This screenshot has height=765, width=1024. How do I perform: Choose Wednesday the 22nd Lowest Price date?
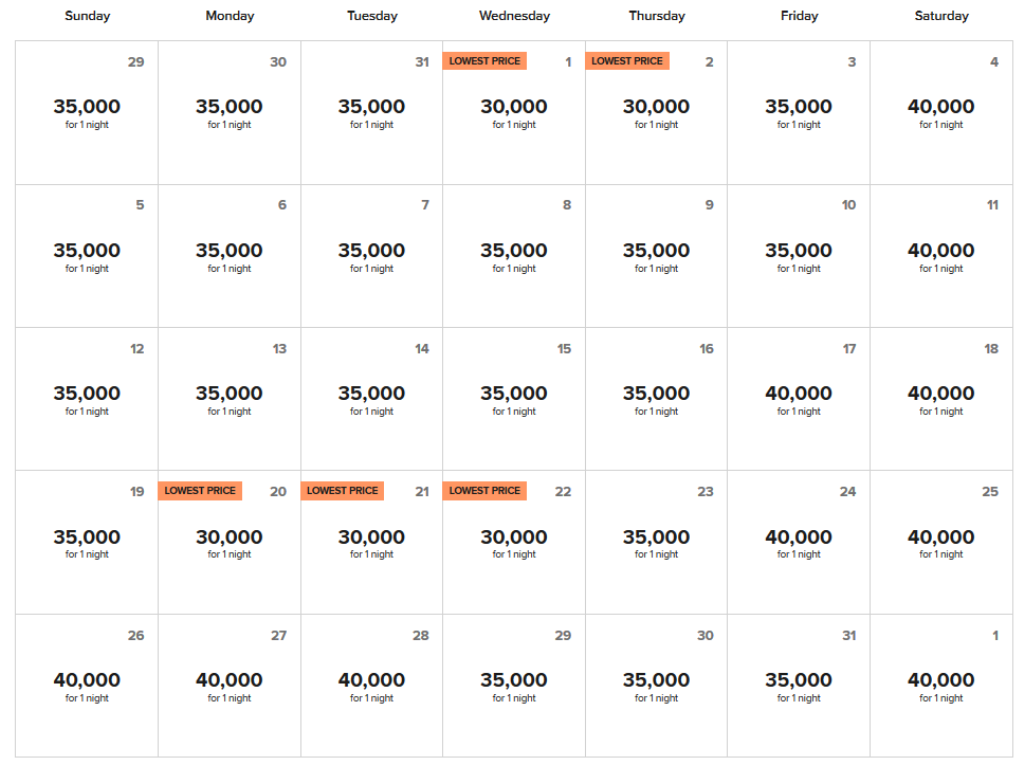514,543
